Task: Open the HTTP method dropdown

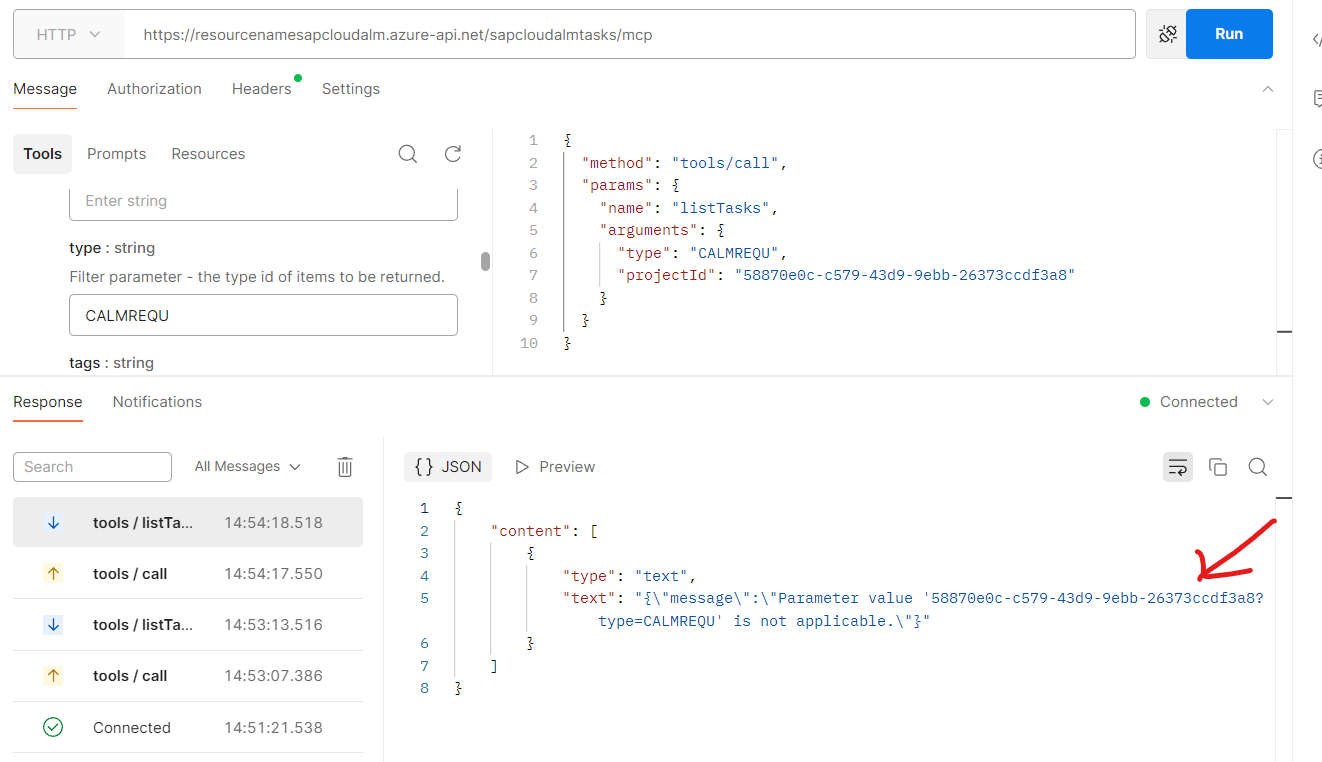Action: pos(68,33)
